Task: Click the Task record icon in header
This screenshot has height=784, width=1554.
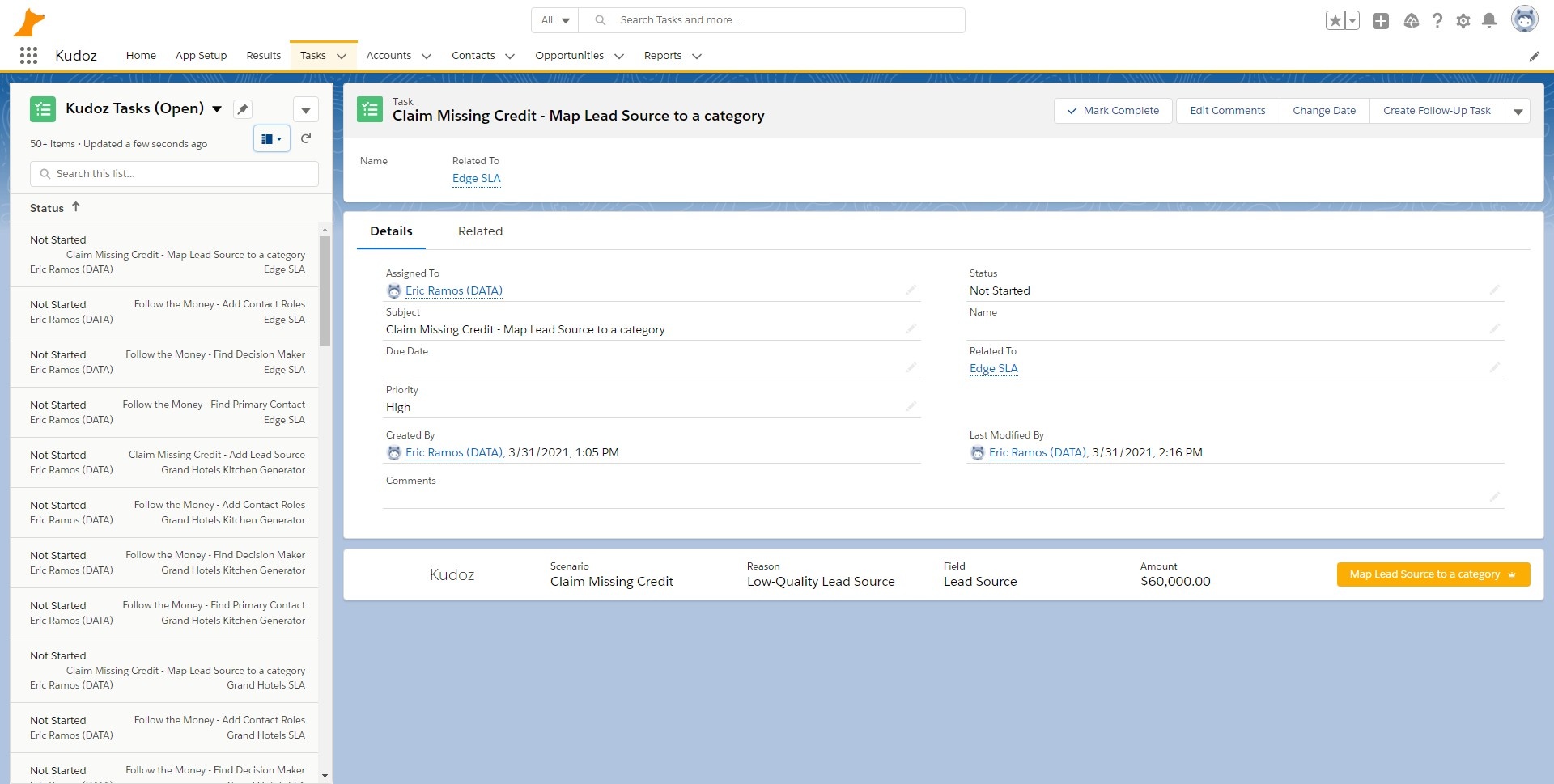Action: (370, 109)
